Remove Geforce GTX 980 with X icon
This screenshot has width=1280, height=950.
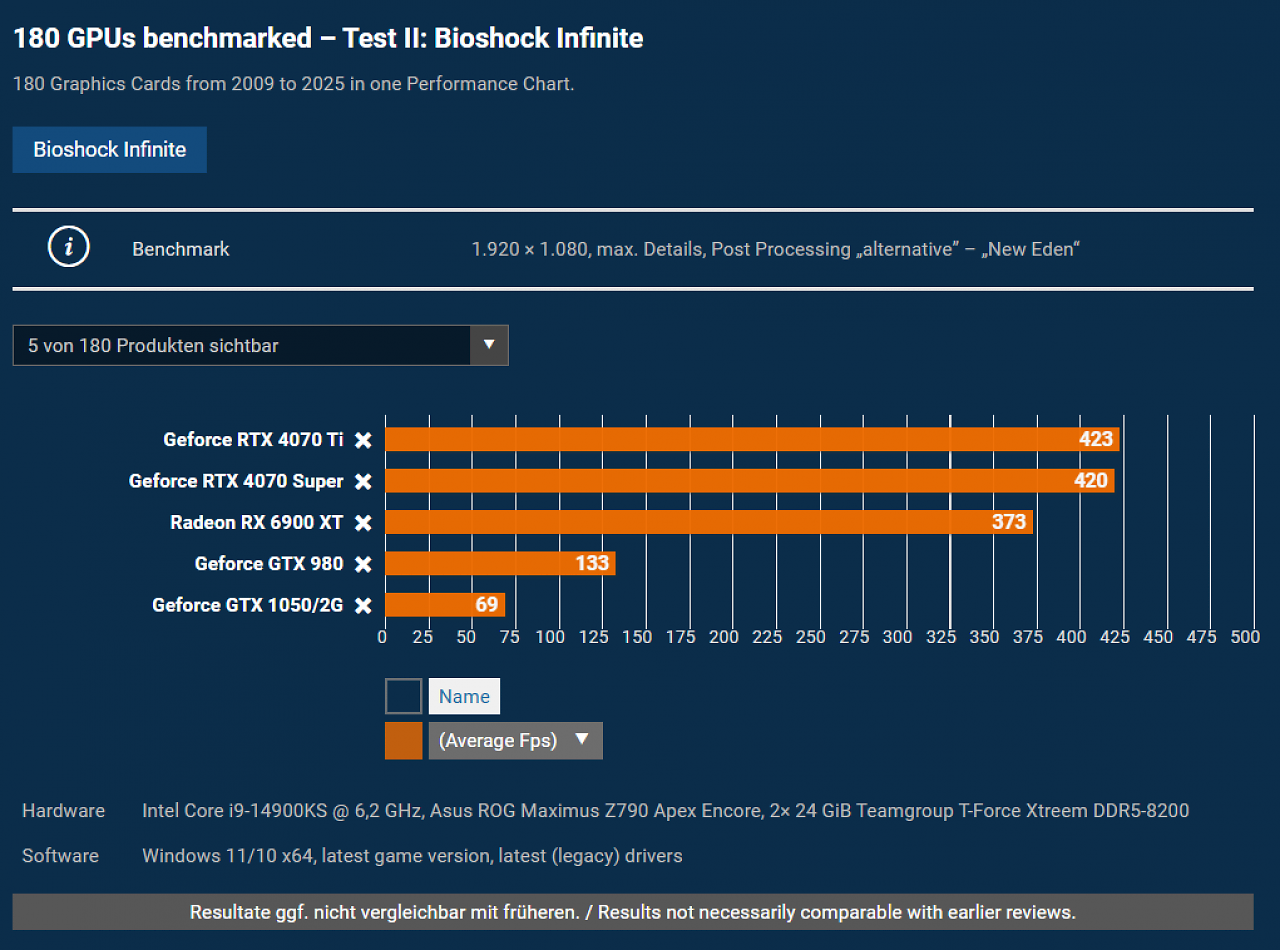(363, 564)
